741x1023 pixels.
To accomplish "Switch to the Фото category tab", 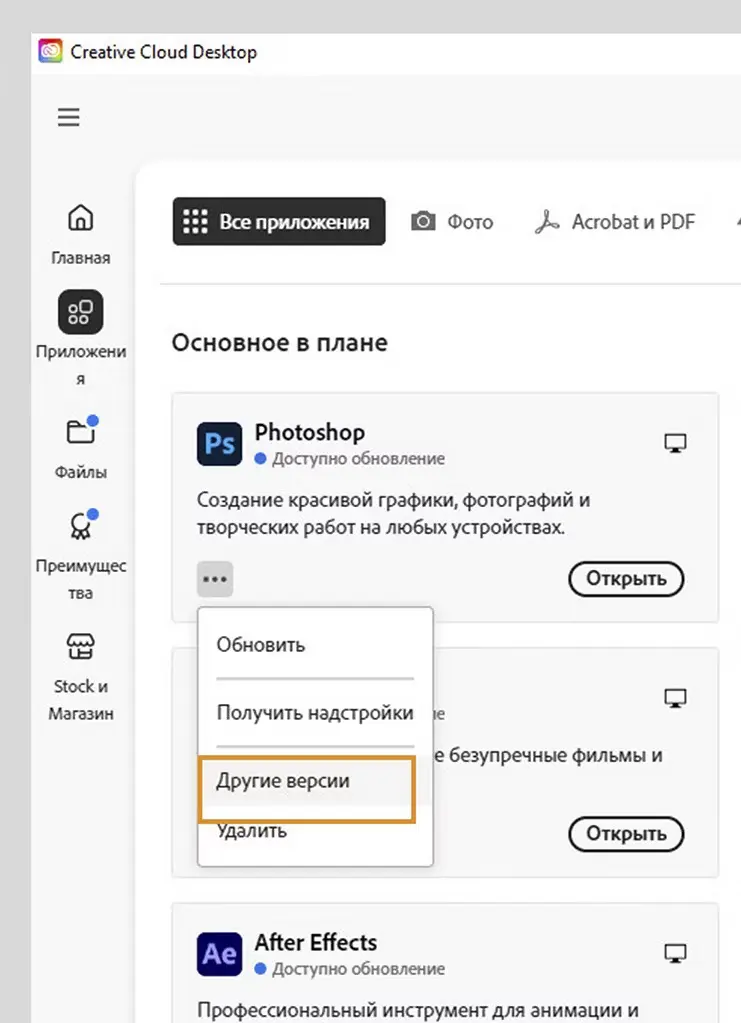I will (453, 222).
